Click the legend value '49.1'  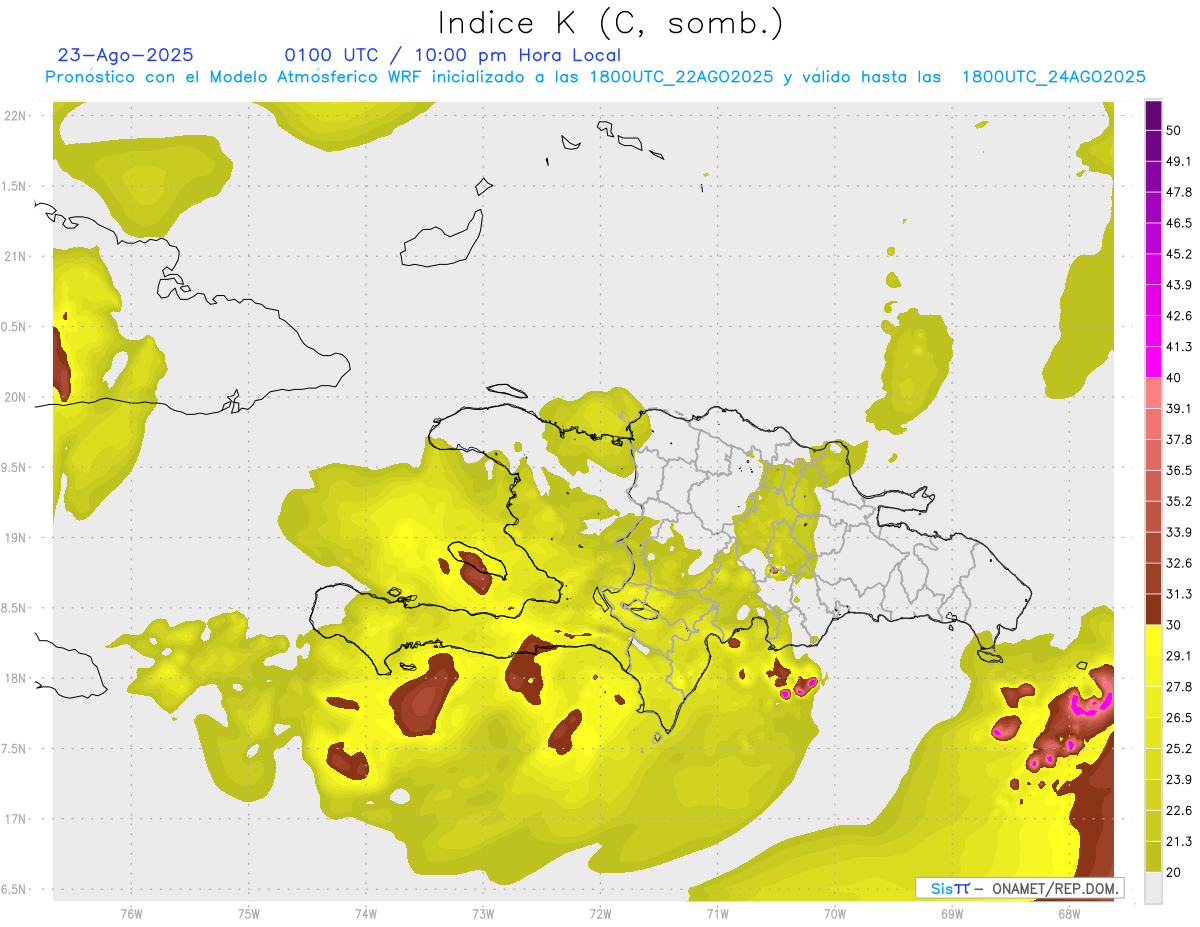pos(1179,161)
